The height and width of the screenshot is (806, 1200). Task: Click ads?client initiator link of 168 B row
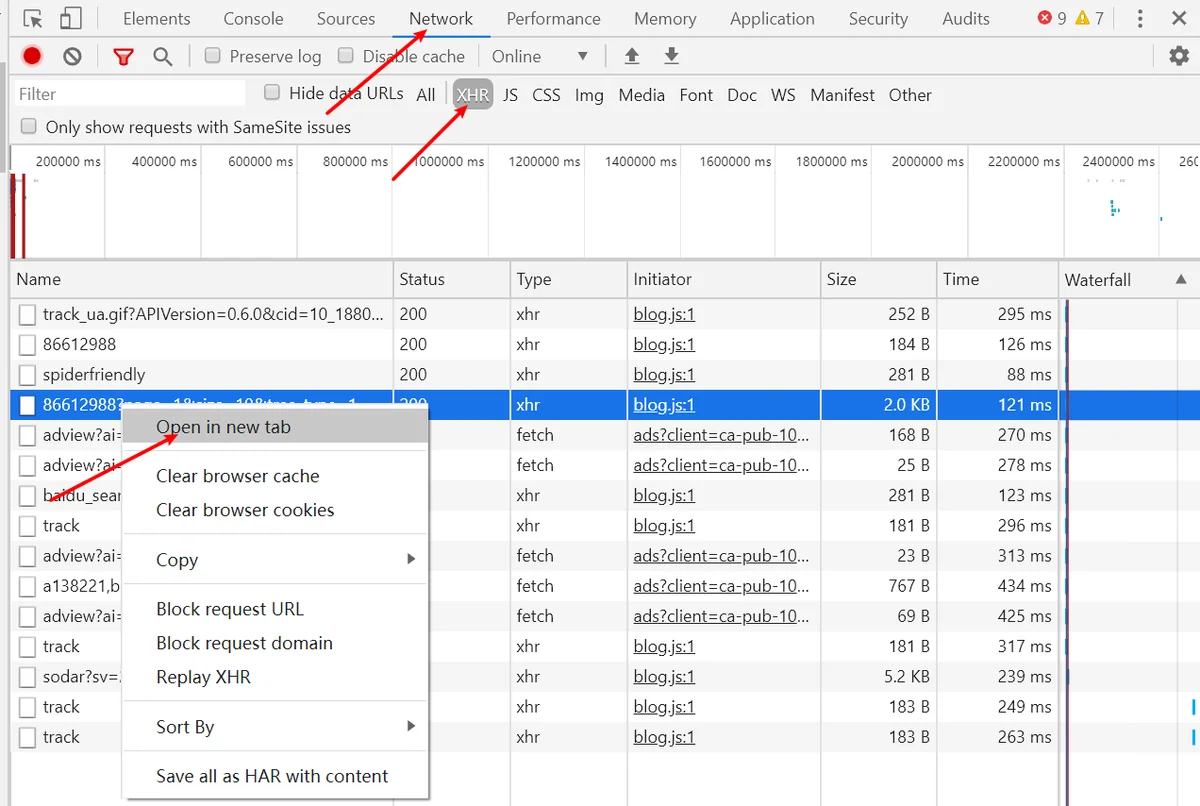click(x=721, y=435)
